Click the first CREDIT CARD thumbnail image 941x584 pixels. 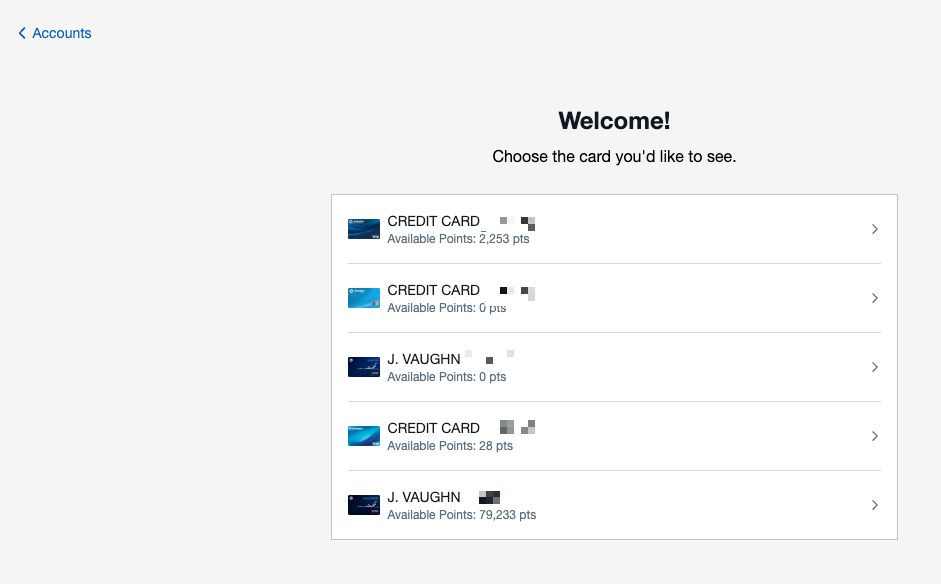click(x=363, y=228)
